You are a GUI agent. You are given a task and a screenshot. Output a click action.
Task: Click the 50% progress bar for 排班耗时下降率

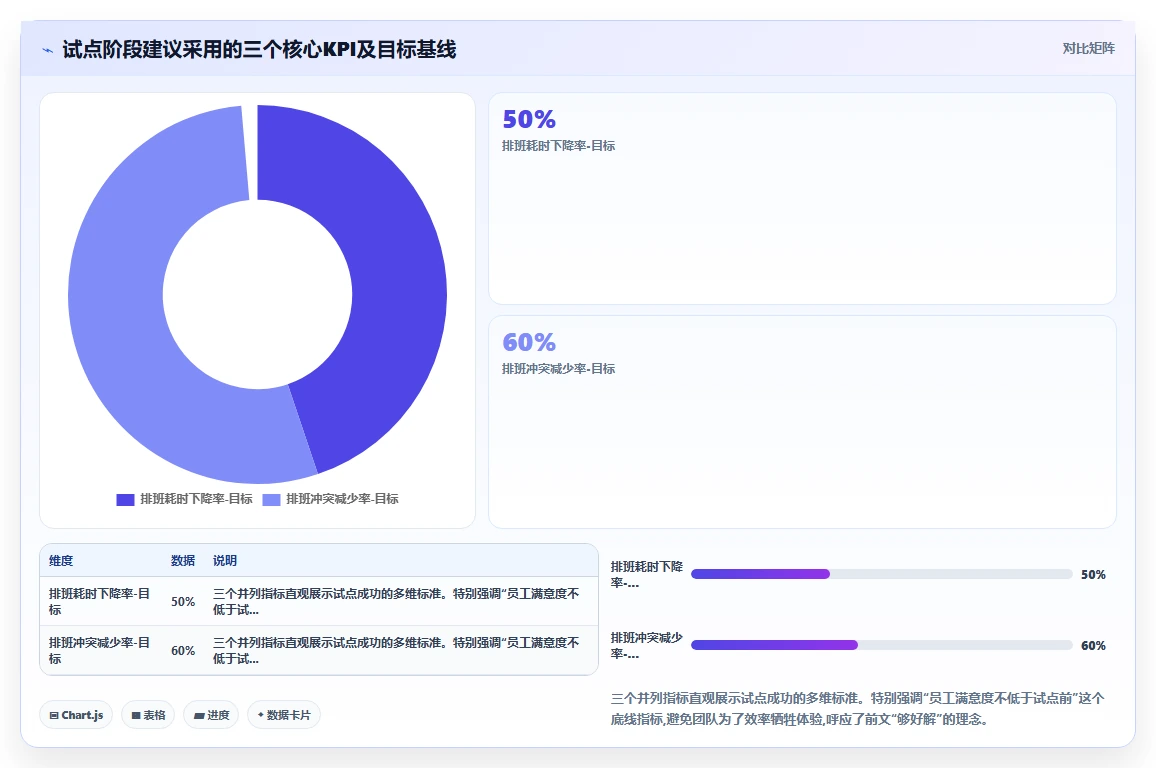(882, 574)
